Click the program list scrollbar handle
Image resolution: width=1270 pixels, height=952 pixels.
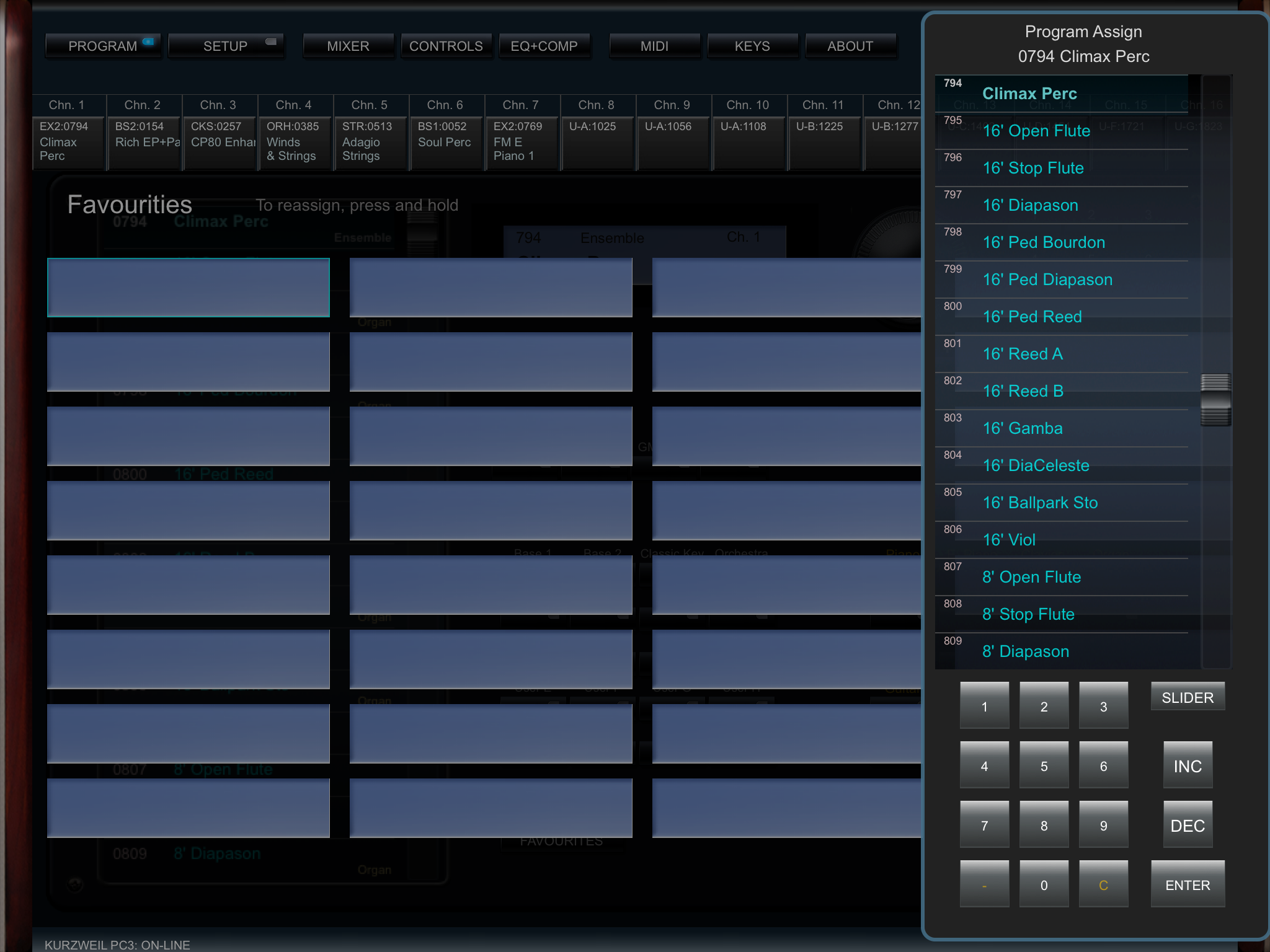coord(1215,400)
